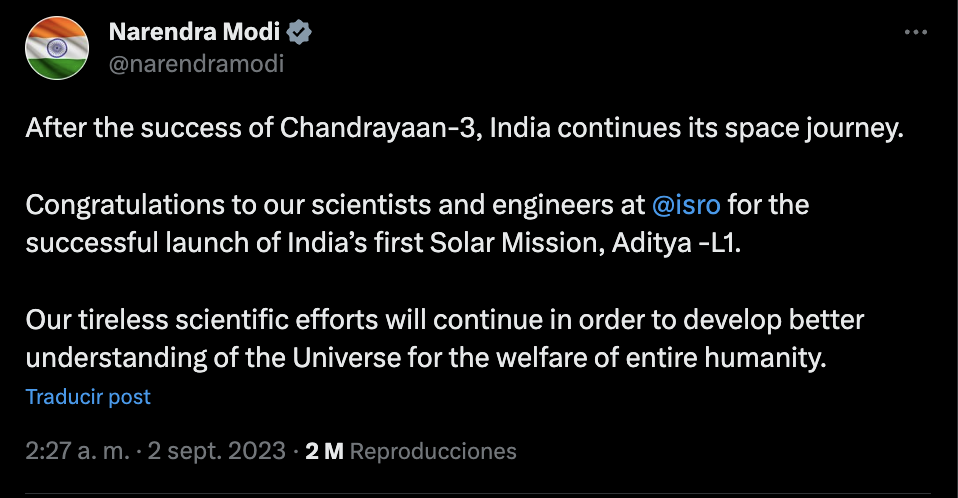Open the @narendramodi handle
Screen dimensions: 958x498
196,64
